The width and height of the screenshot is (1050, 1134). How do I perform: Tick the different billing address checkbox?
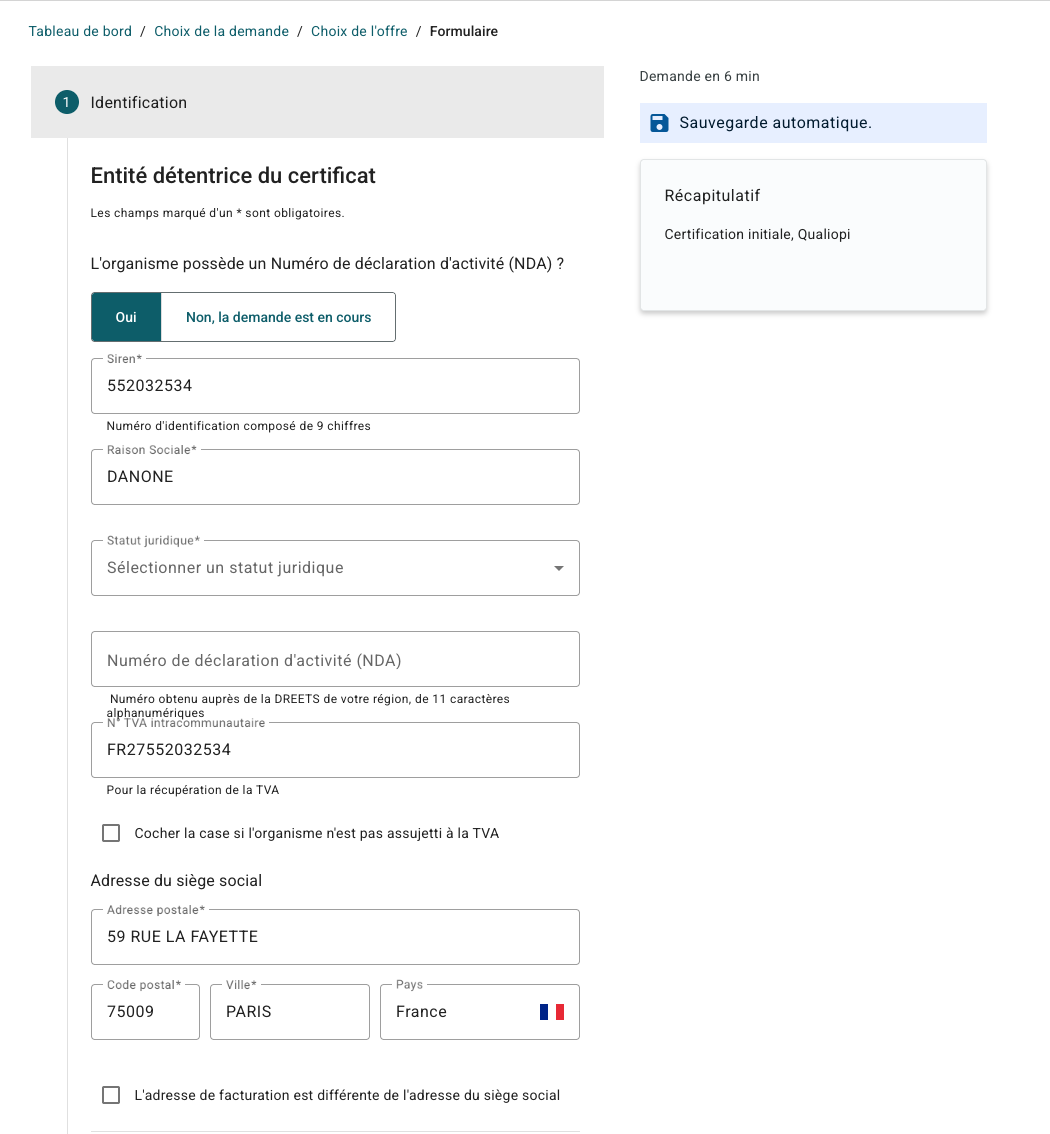(111, 1095)
